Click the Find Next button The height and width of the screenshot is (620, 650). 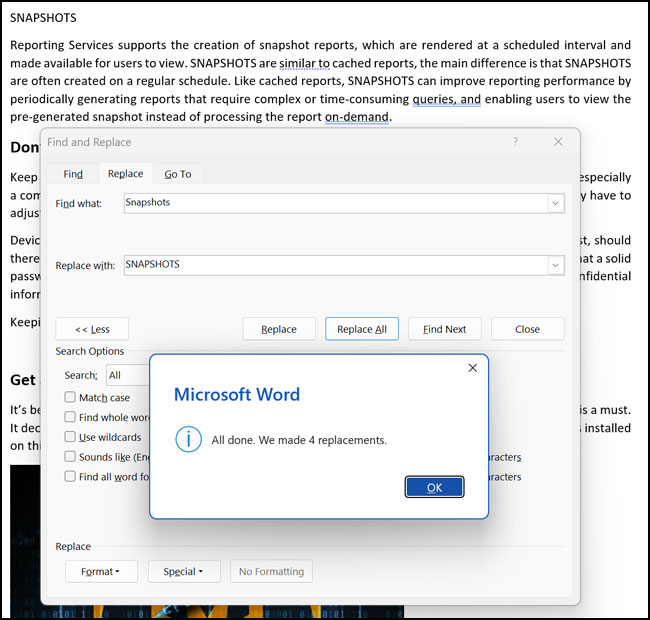click(x=445, y=329)
